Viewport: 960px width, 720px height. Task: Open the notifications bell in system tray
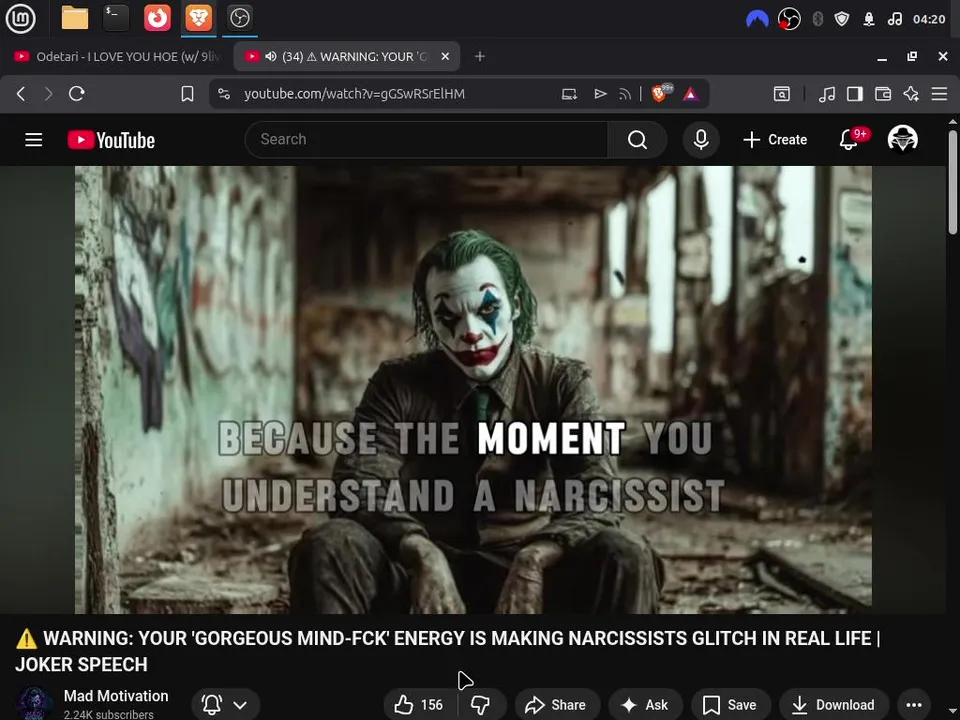pyautogui.click(x=869, y=19)
